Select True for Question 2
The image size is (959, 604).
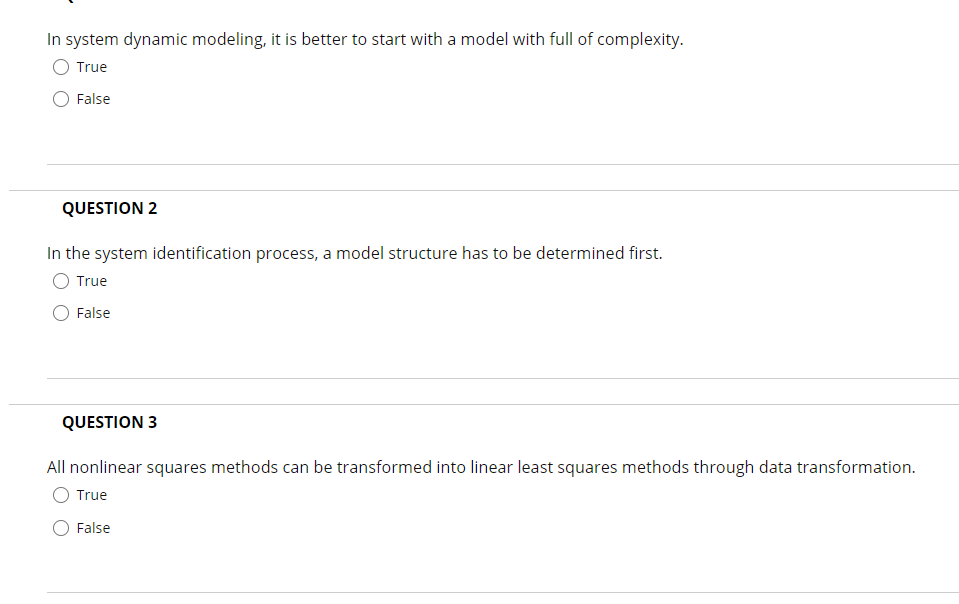[x=61, y=281]
